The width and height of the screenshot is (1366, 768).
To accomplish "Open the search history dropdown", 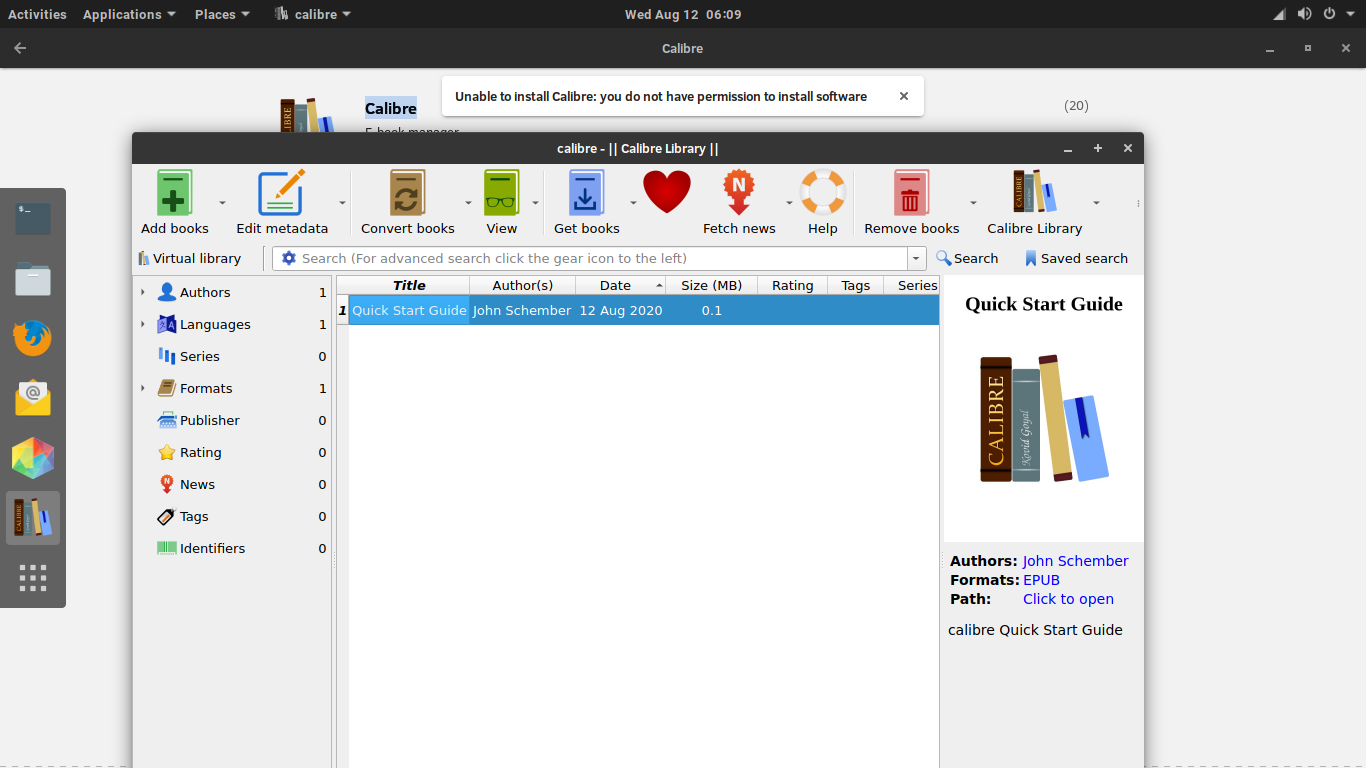I will coord(916,258).
